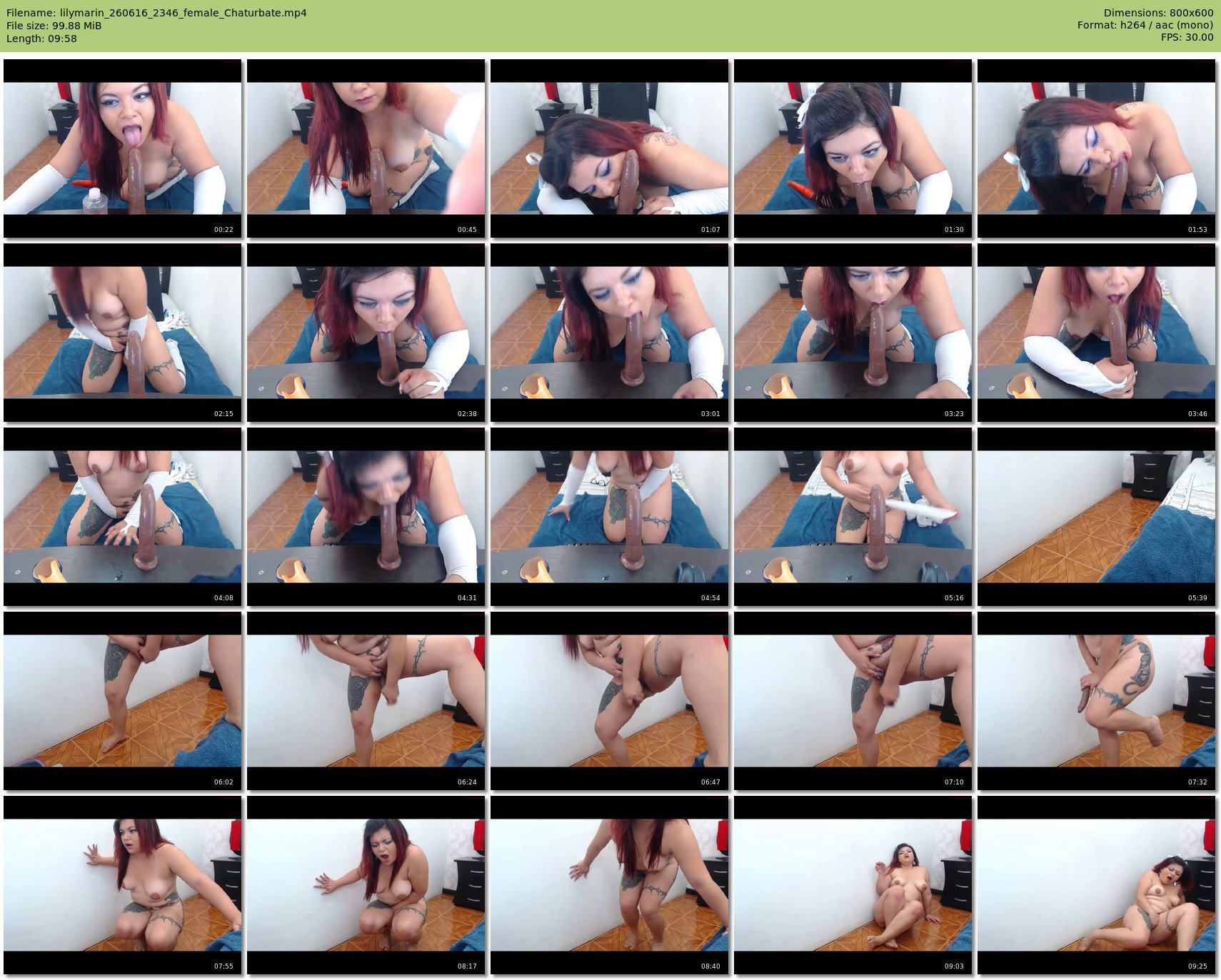The height and width of the screenshot is (980, 1221).
Task: Open the frame marked 03:01
Action: coord(609,333)
